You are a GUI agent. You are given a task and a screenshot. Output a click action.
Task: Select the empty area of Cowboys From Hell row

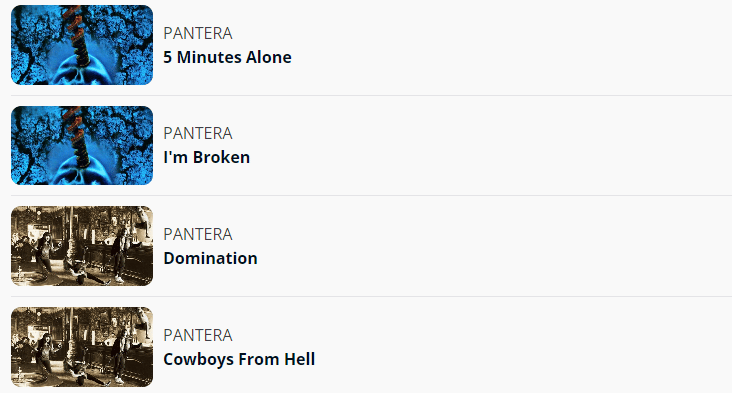[x=523, y=347]
